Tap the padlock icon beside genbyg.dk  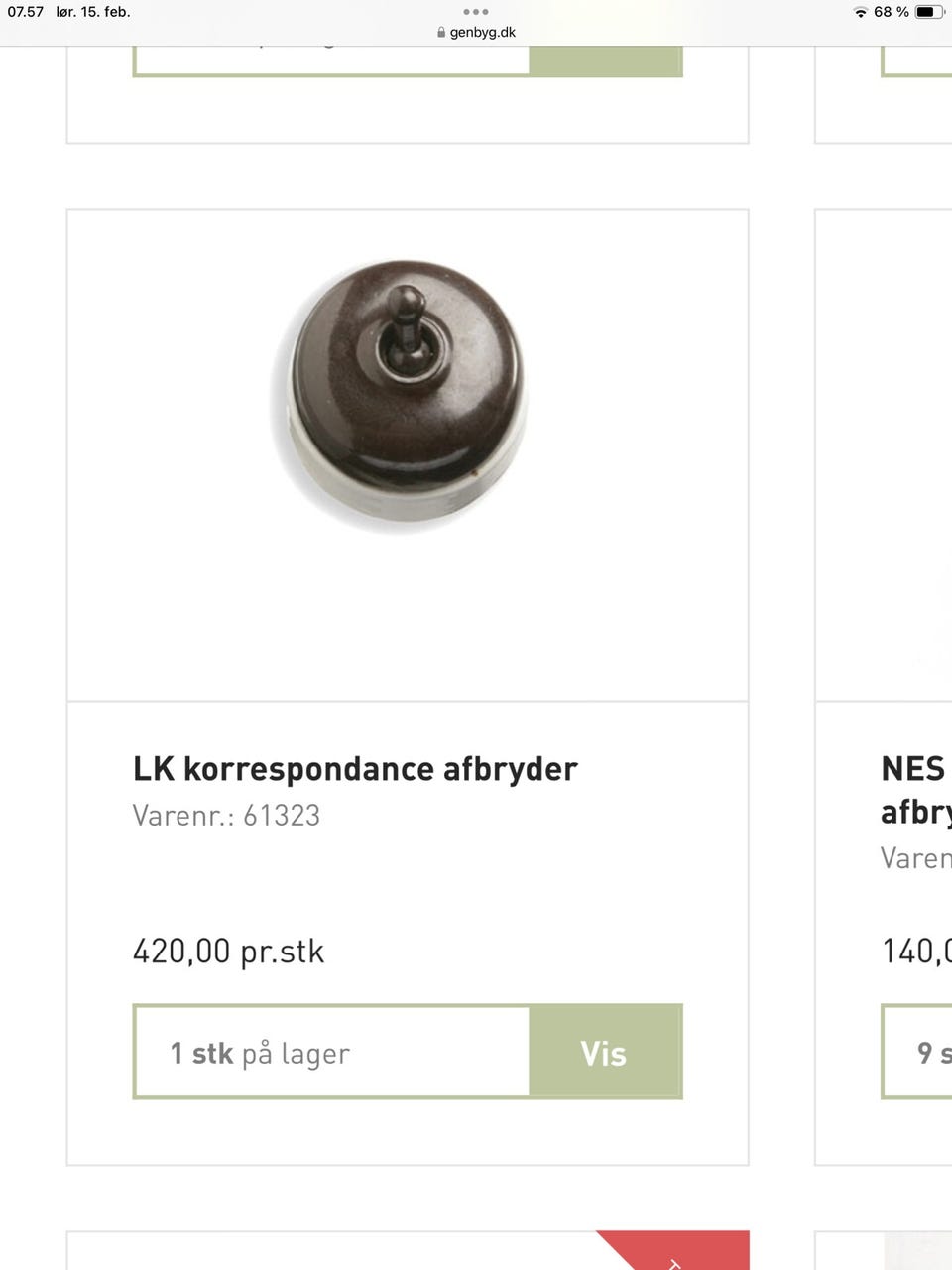point(441,32)
